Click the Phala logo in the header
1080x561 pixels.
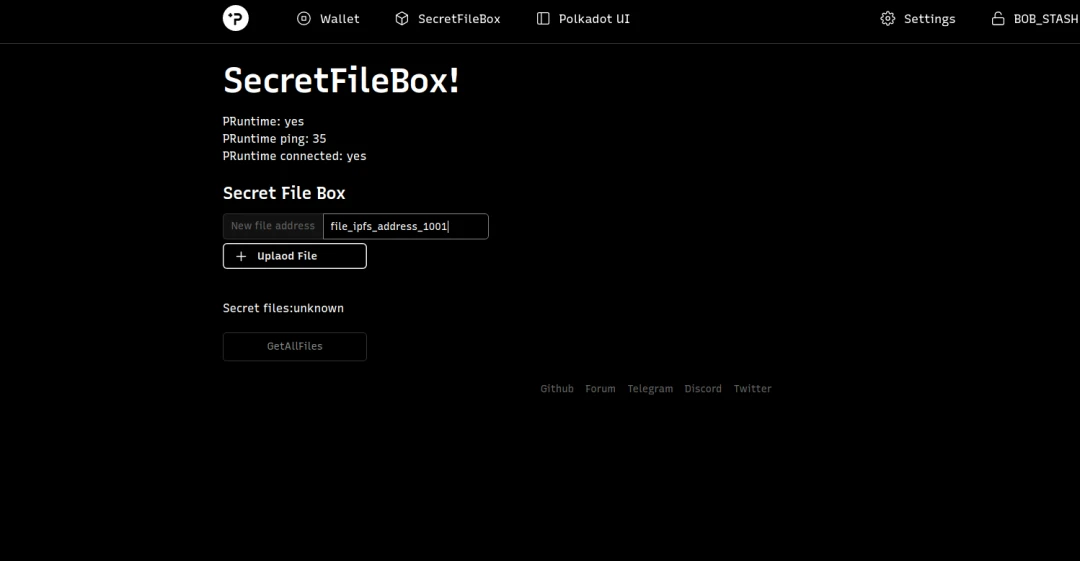[x=235, y=18]
